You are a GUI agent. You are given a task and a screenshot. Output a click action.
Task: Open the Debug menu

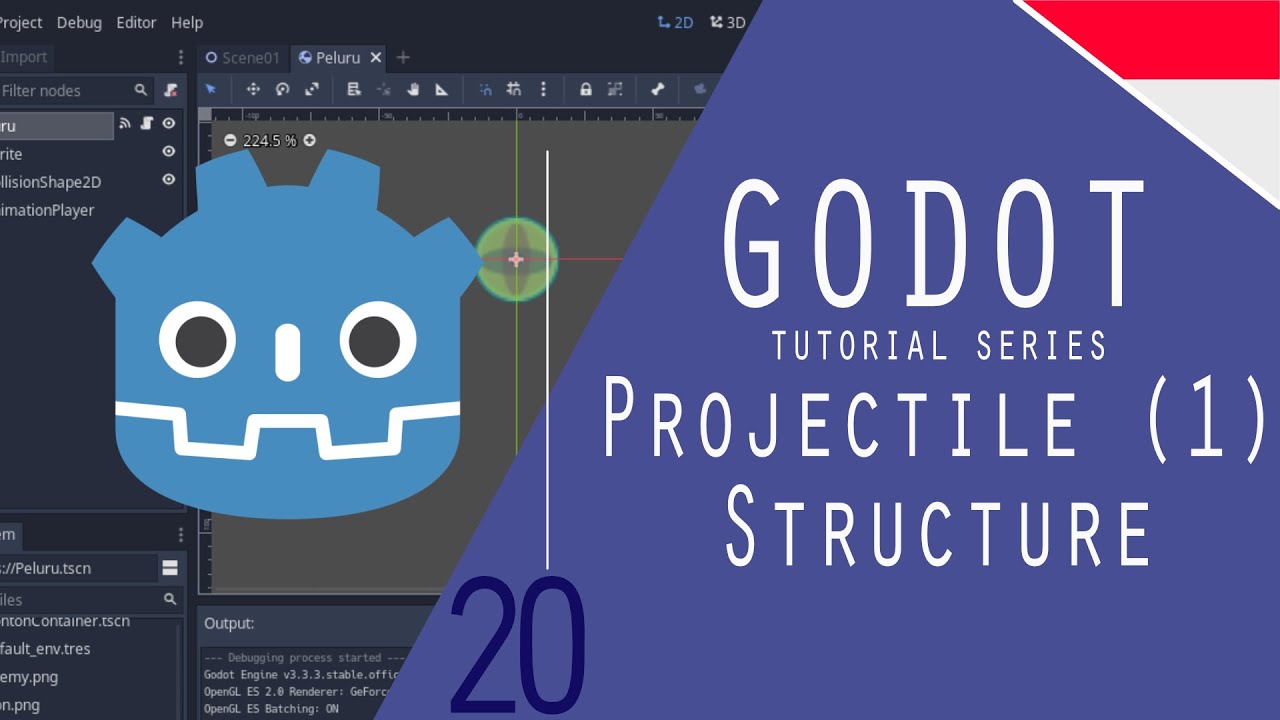[x=79, y=22]
